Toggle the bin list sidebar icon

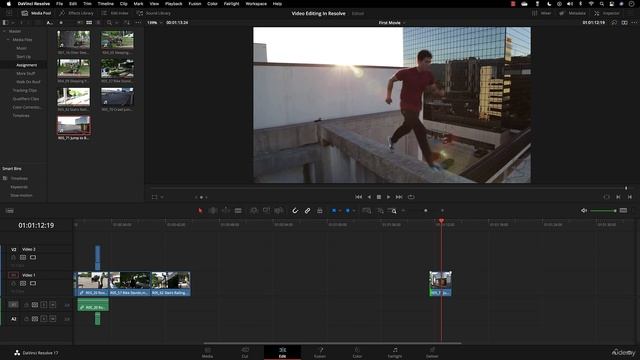[x=5, y=22]
